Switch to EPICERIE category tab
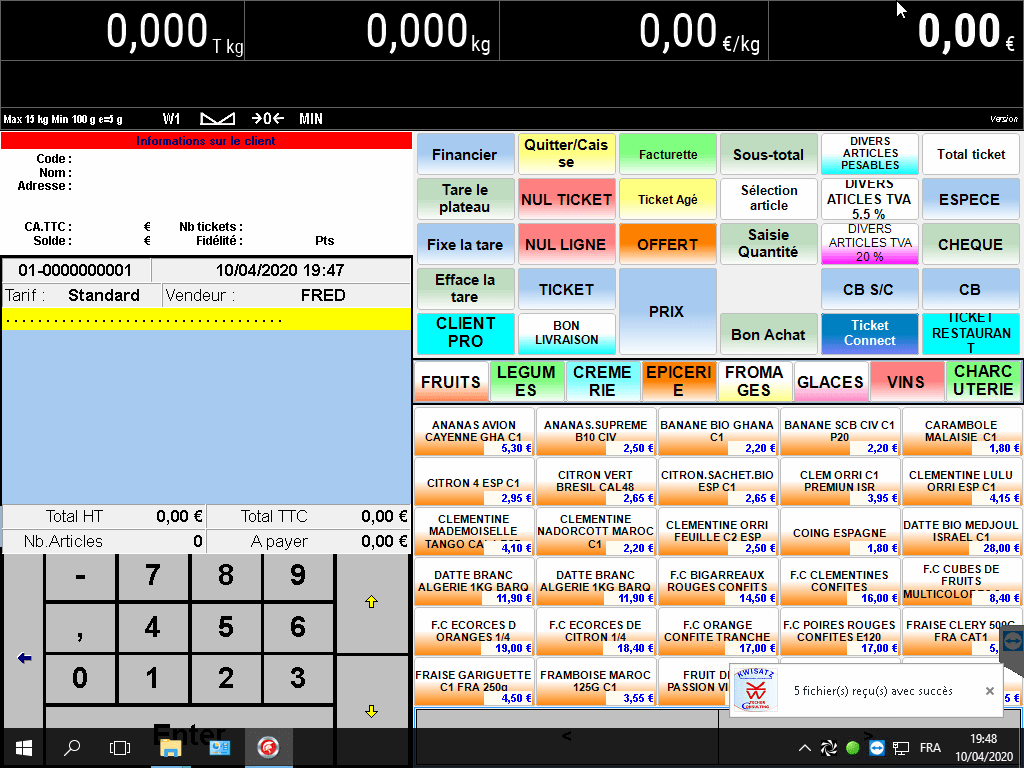The image size is (1024, 768). (679, 381)
